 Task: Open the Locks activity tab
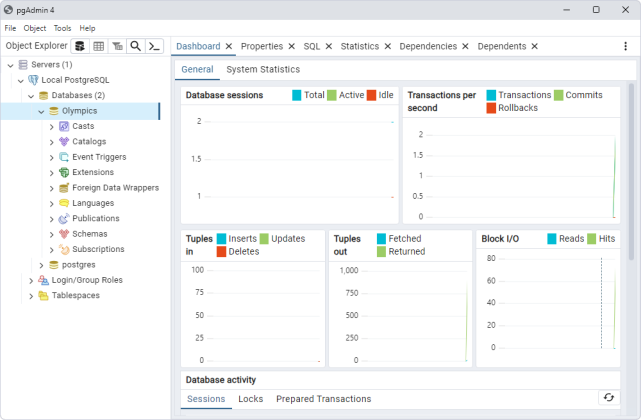(x=250, y=399)
